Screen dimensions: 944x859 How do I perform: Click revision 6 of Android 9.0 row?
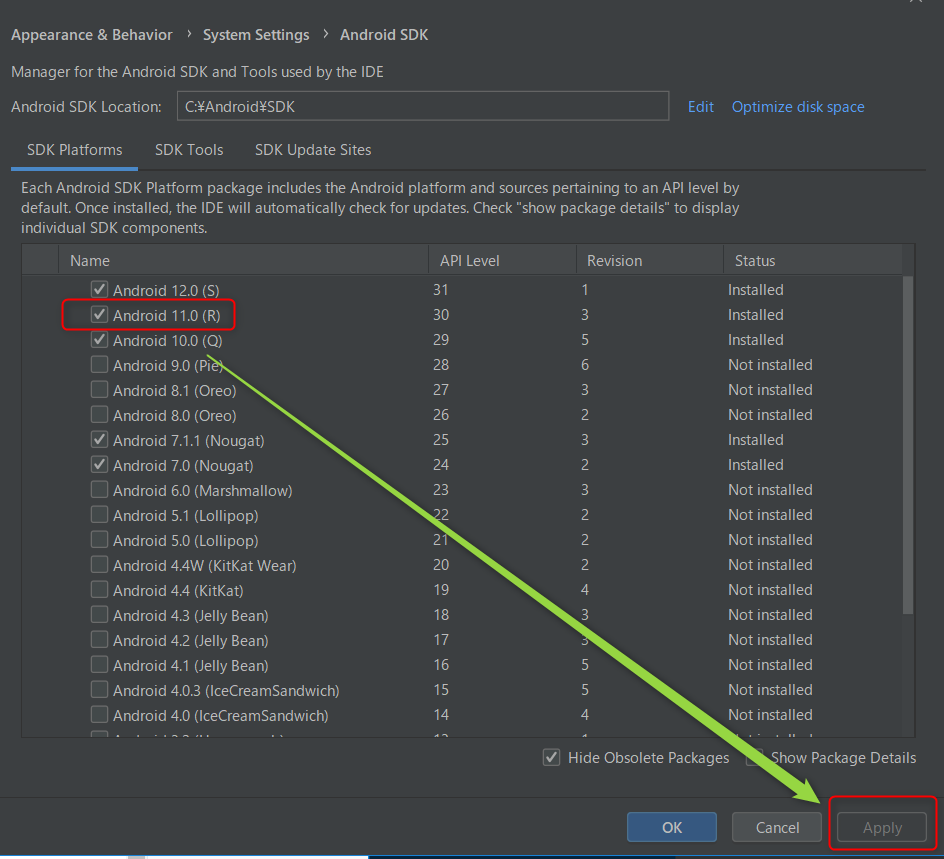(585, 365)
